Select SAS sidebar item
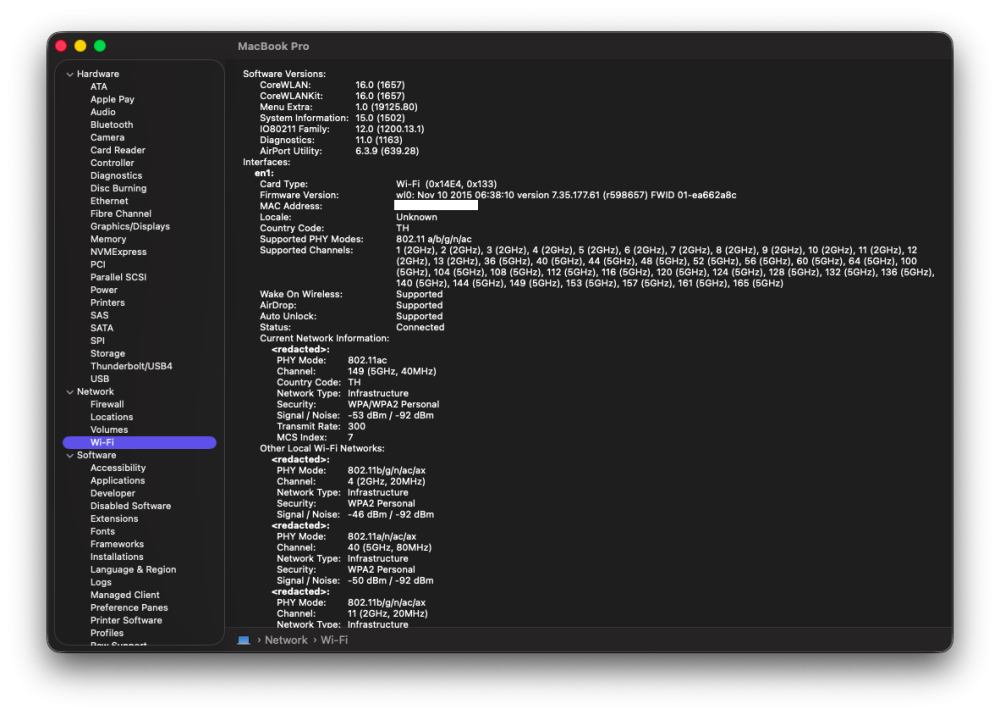 pos(99,316)
